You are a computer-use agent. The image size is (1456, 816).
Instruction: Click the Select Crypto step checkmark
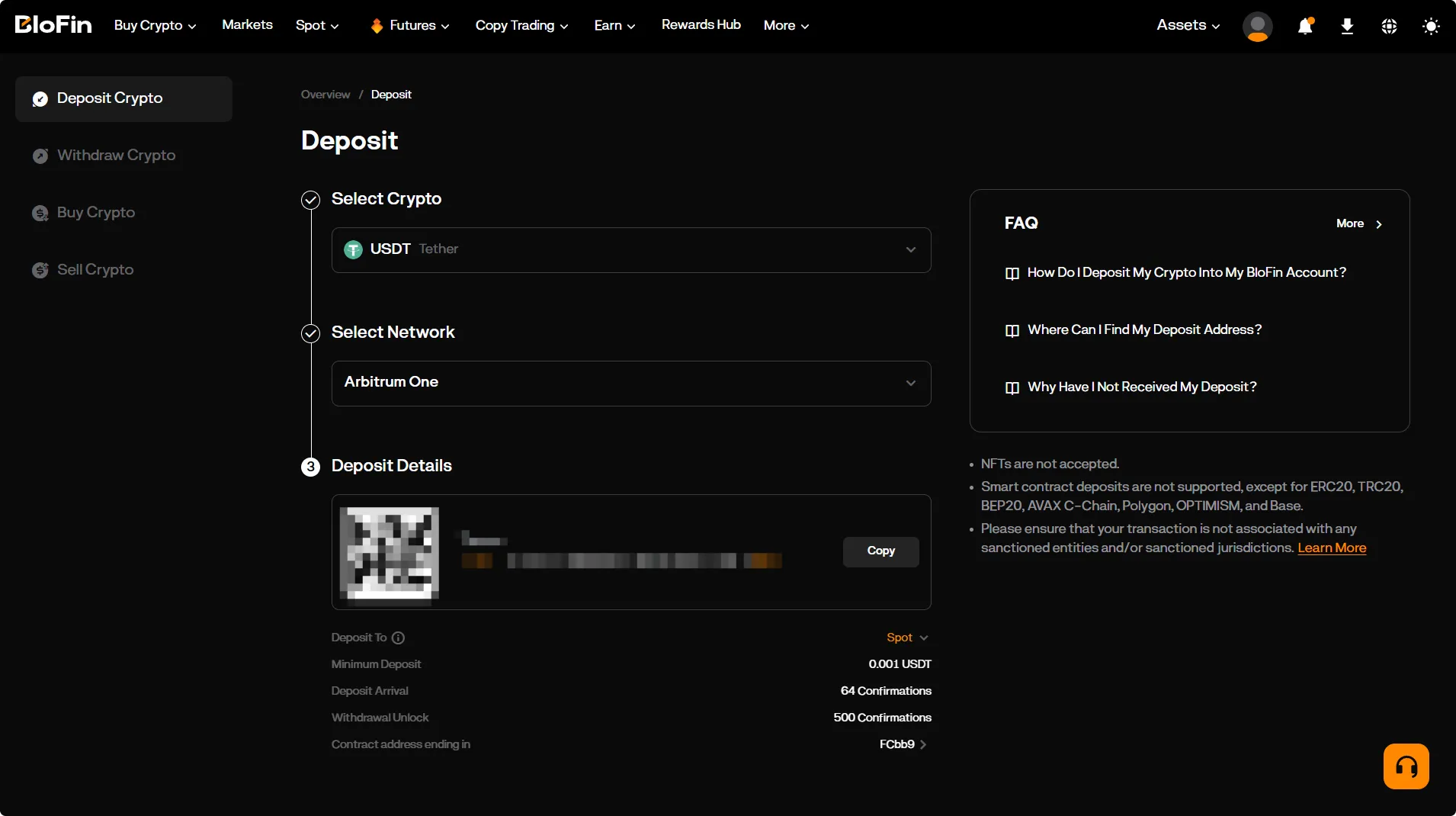310,200
